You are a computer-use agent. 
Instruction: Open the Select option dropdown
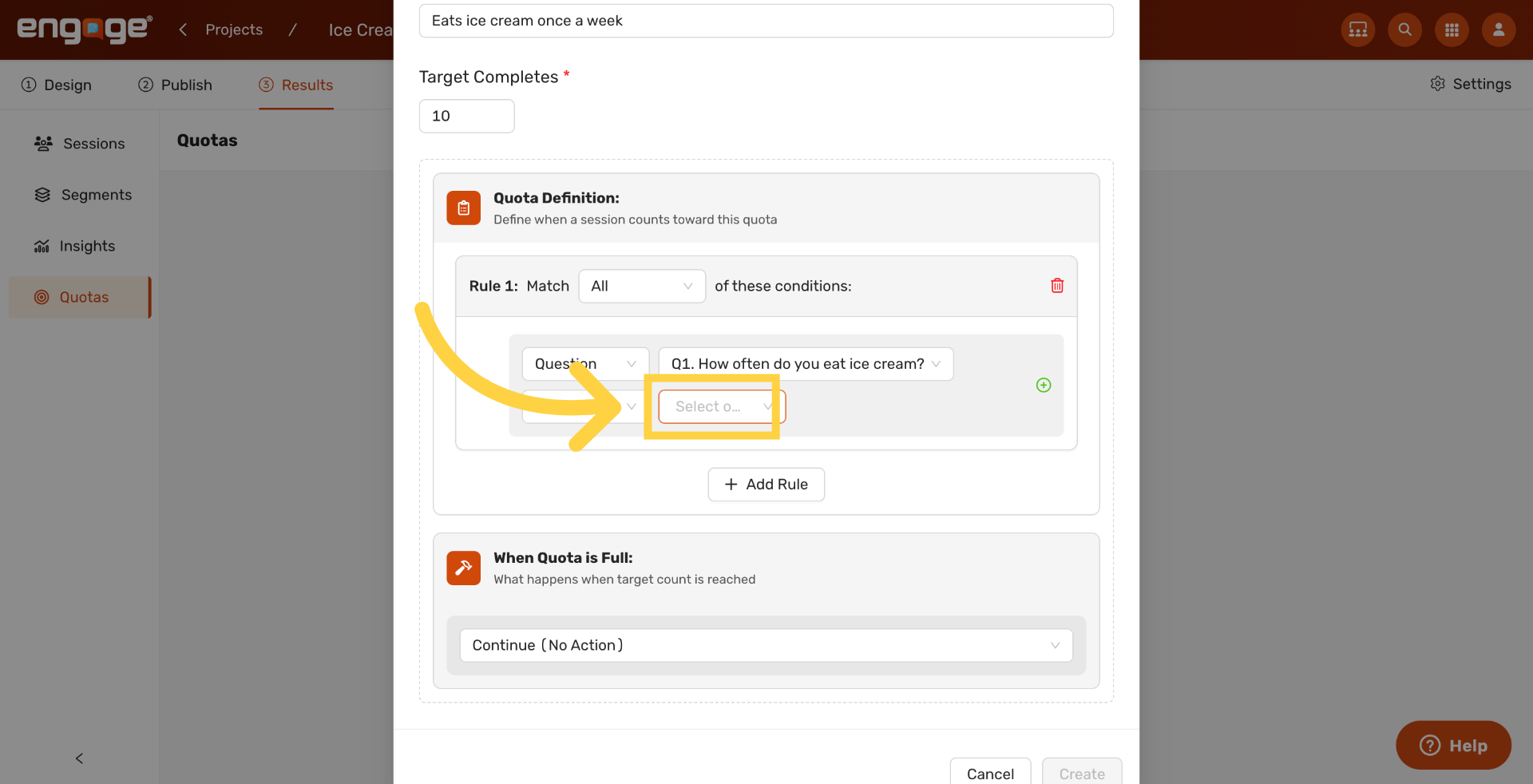coord(722,406)
